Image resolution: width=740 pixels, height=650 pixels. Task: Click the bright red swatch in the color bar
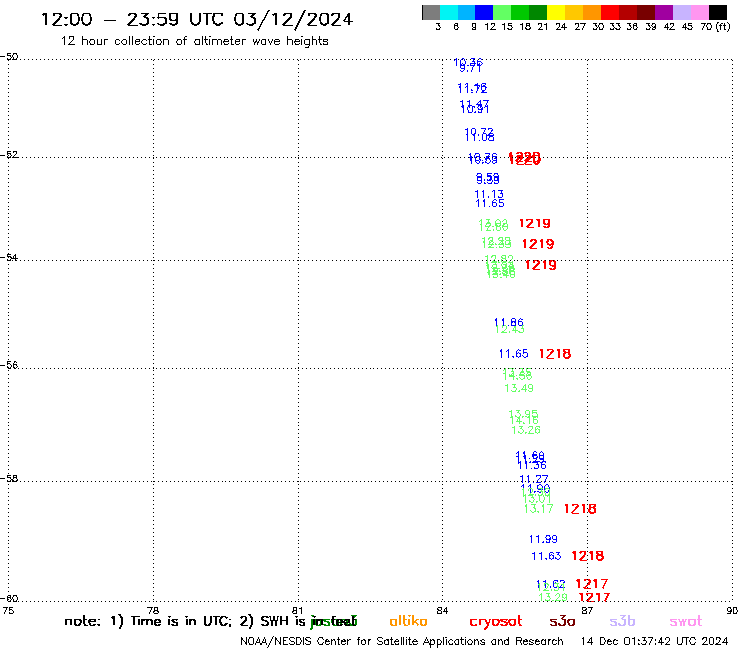pos(610,12)
